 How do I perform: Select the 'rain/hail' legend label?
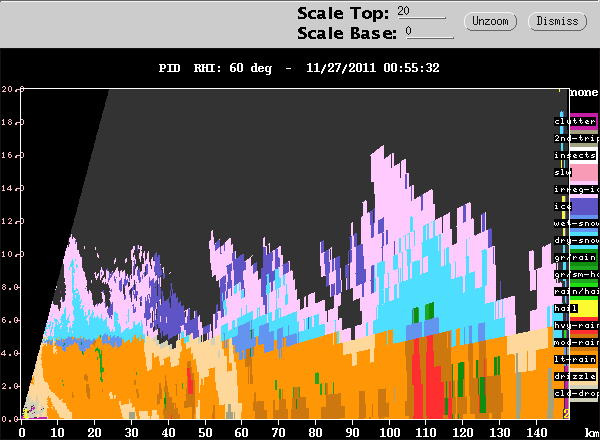(577, 291)
